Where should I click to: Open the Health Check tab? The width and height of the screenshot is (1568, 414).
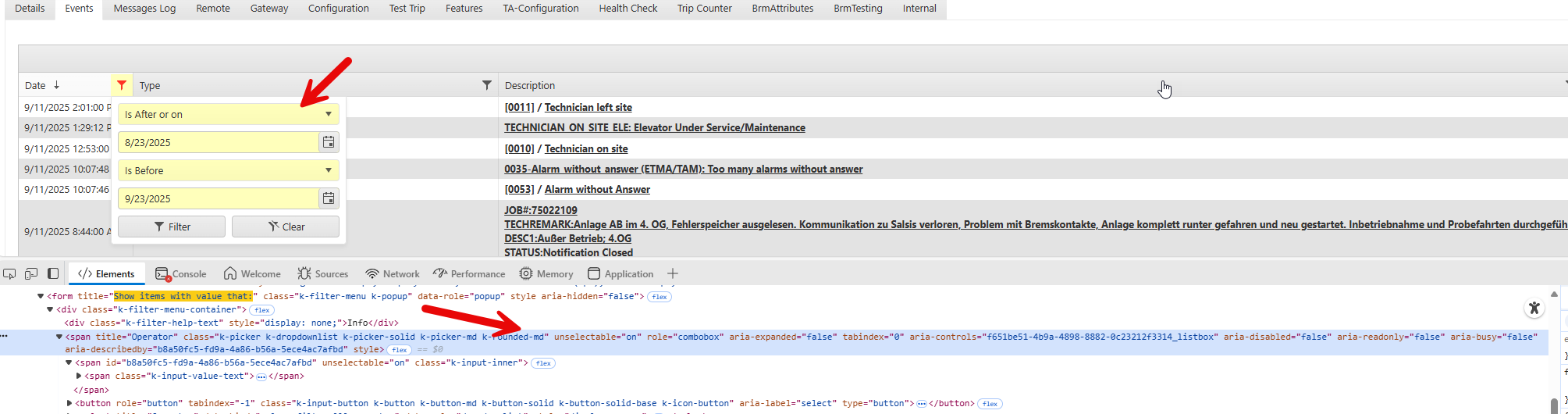[x=628, y=9]
